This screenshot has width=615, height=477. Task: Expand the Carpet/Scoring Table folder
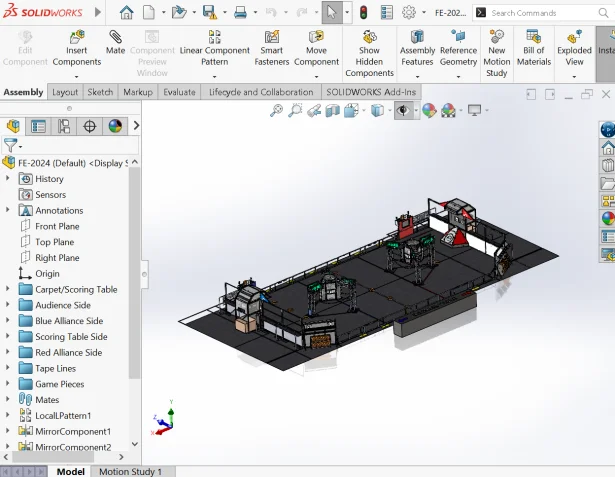click(8, 290)
